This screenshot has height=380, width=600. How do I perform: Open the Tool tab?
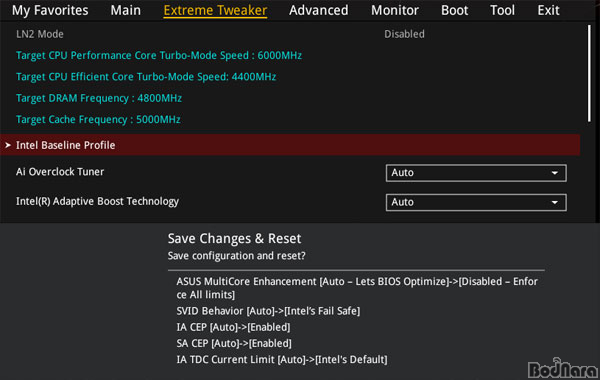(502, 10)
